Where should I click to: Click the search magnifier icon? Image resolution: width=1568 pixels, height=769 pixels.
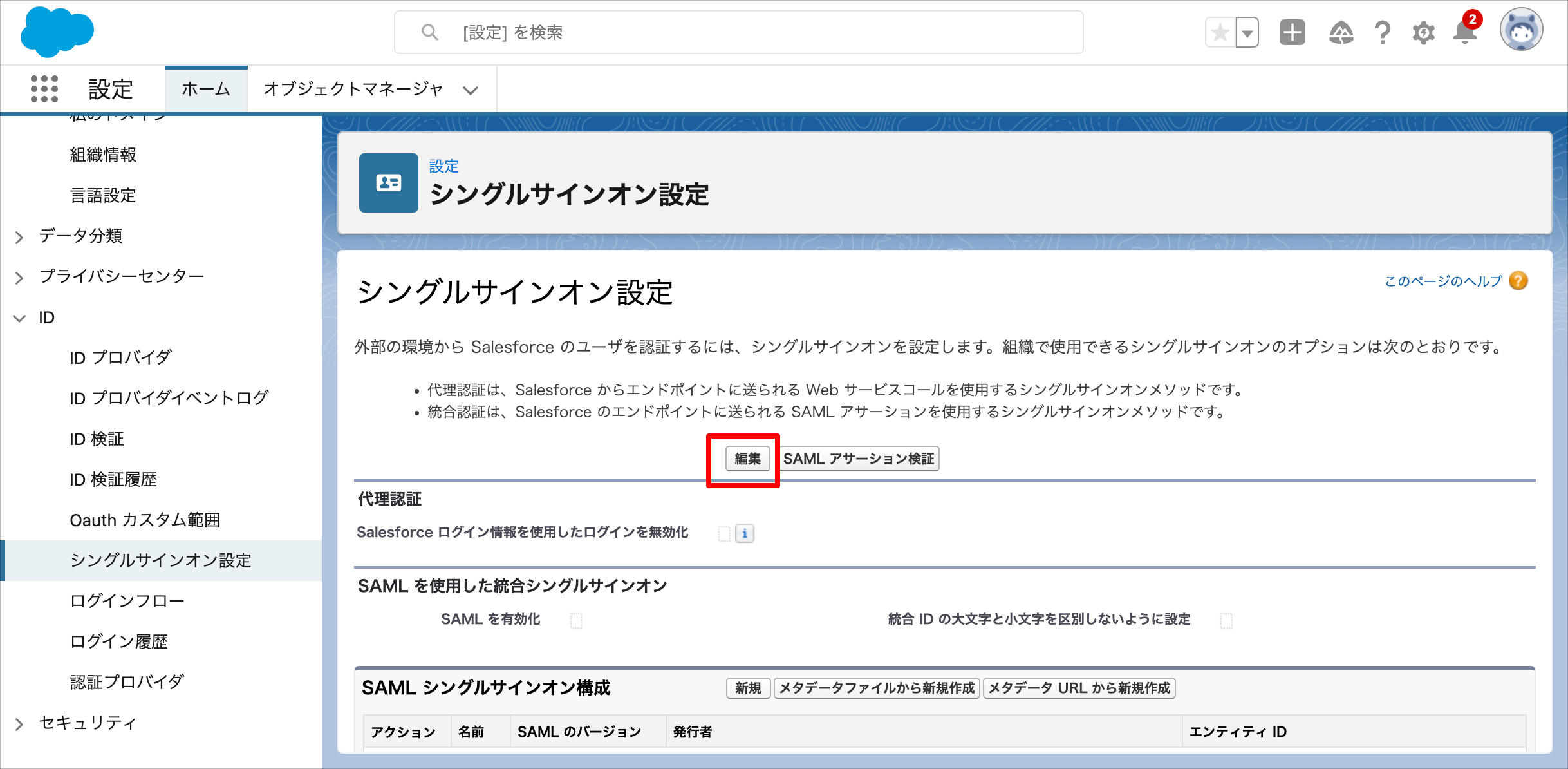429,32
